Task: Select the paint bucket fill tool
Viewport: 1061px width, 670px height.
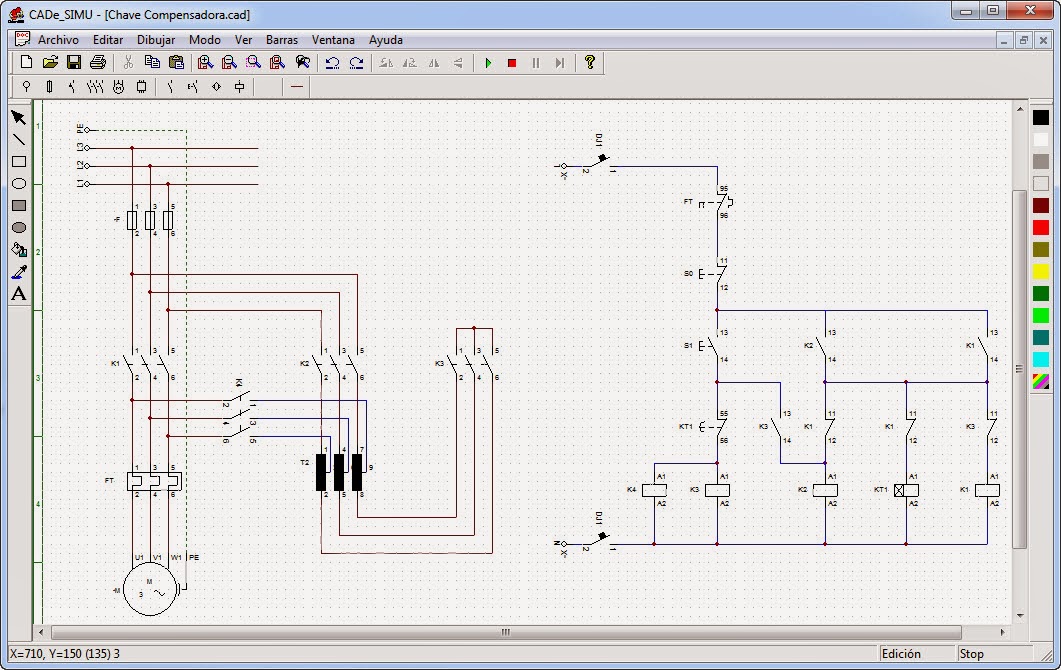Action: click(19, 250)
